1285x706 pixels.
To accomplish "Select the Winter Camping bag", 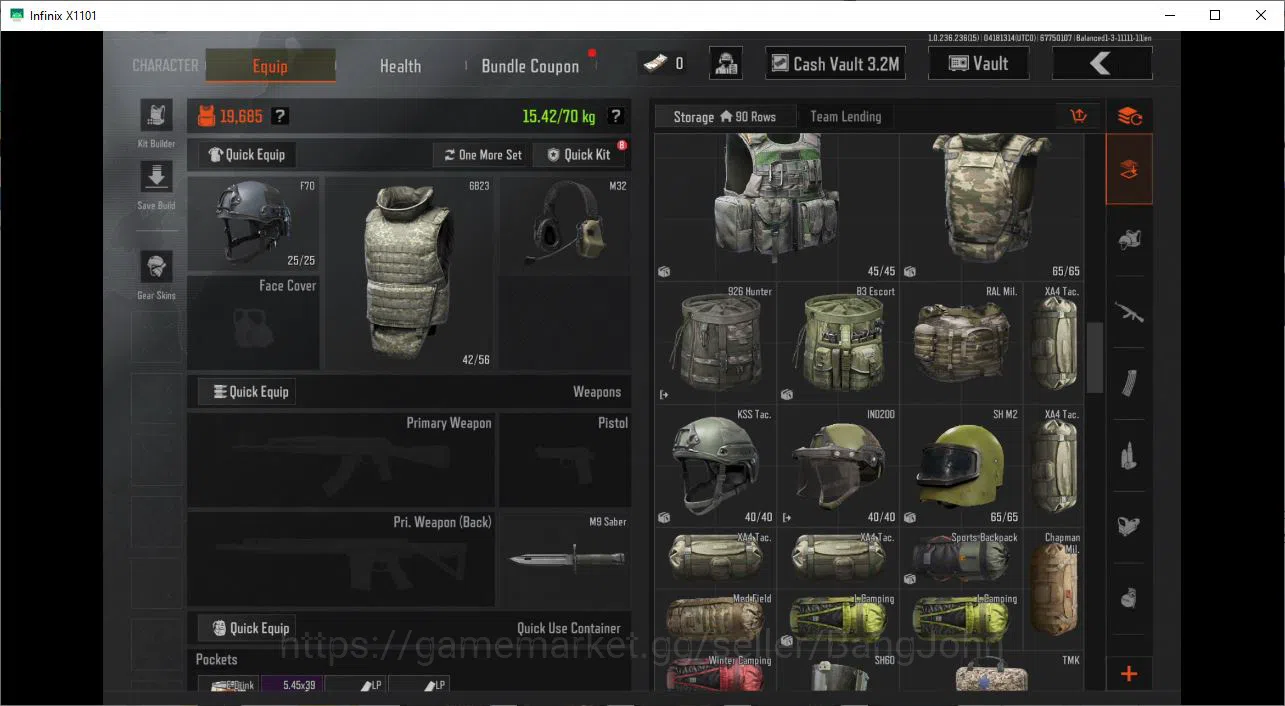I will pos(716,672).
